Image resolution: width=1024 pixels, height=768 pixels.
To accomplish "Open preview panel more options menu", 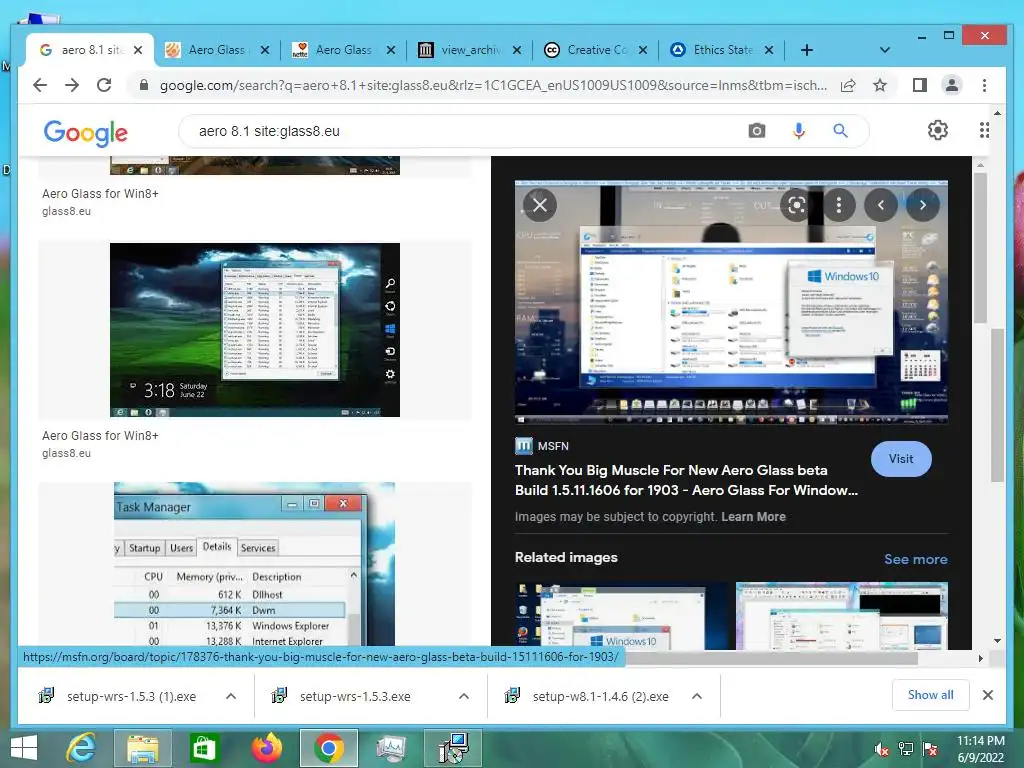I will (839, 205).
